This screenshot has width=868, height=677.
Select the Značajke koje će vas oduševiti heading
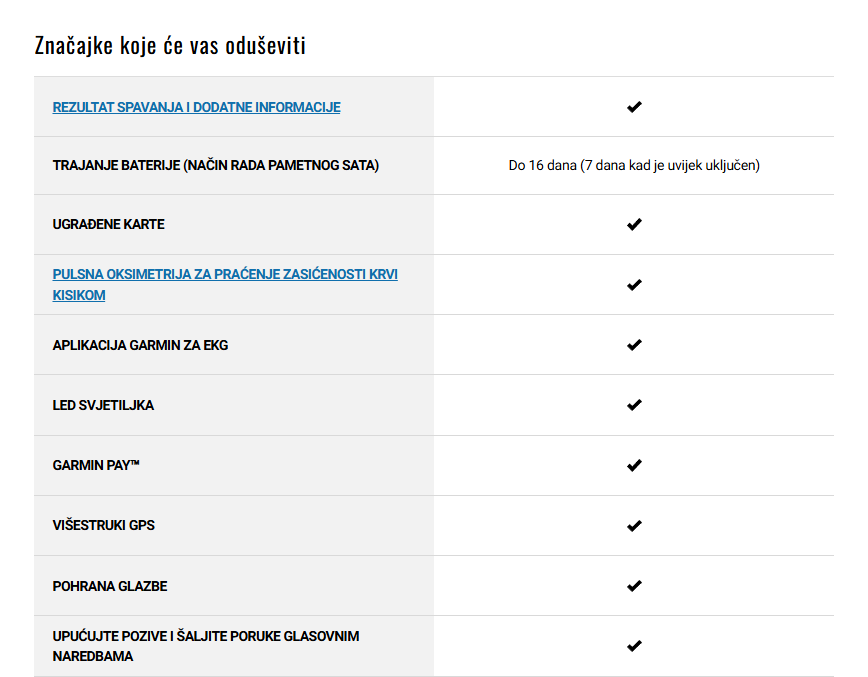(170, 45)
